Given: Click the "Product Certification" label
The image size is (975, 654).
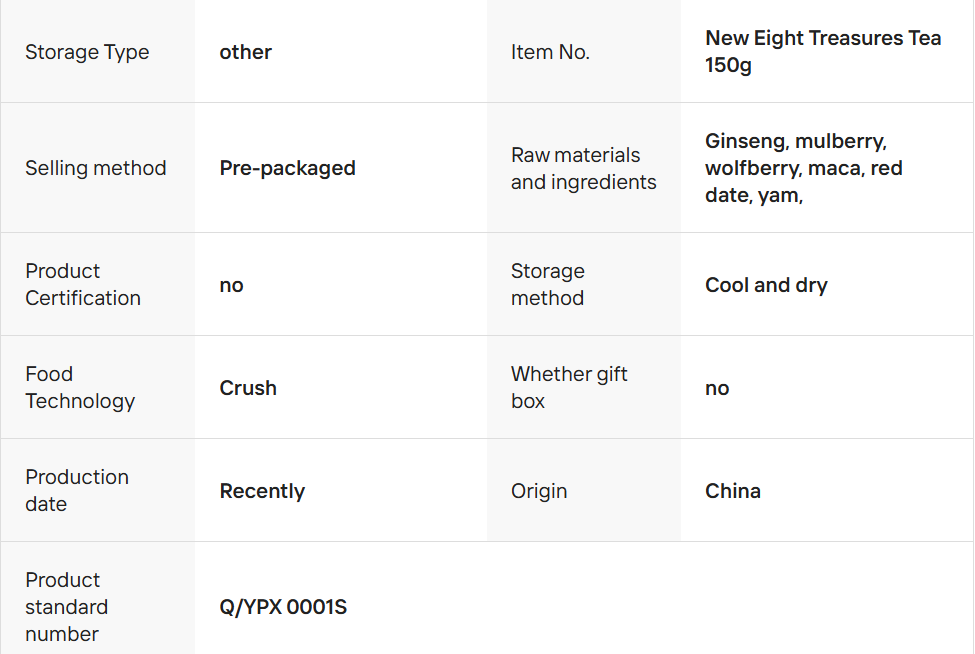Looking at the screenshot, I should [83, 284].
